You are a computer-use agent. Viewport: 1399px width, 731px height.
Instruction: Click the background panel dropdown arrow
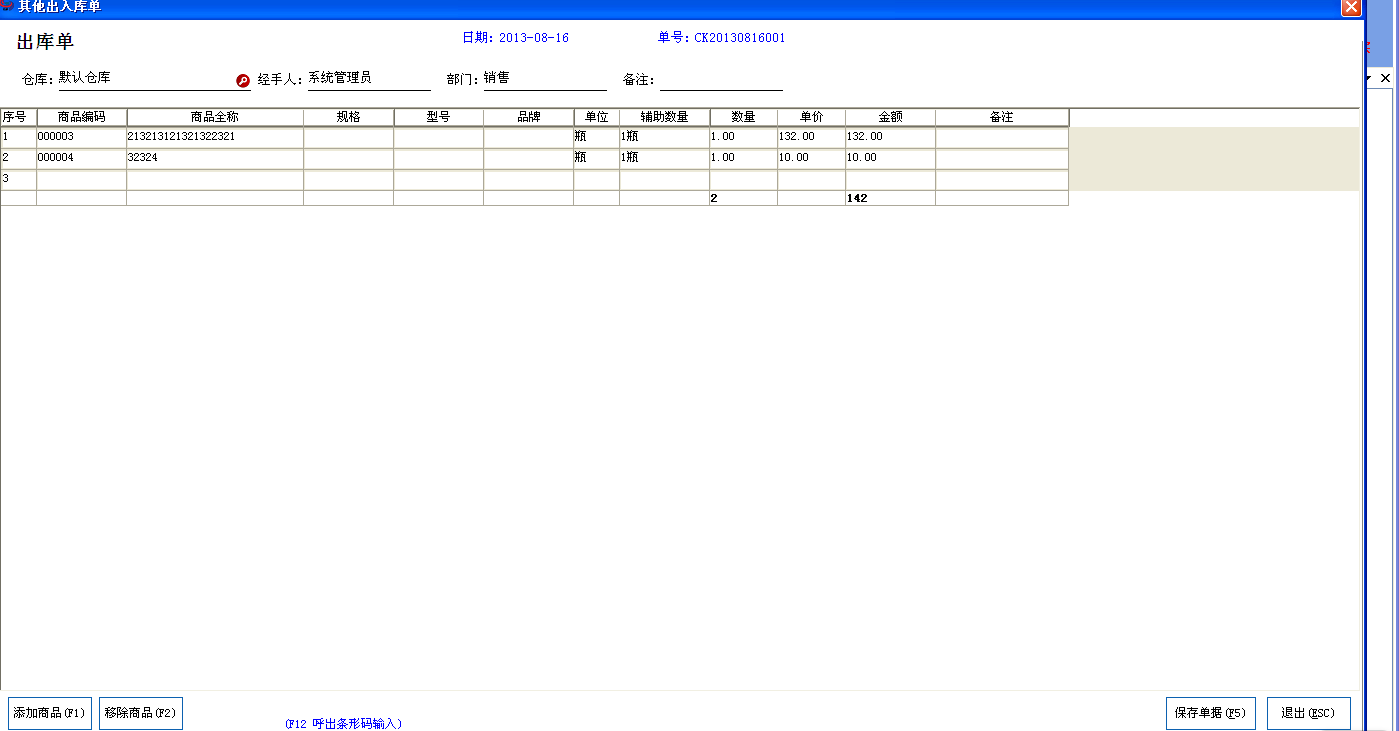click(1369, 77)
